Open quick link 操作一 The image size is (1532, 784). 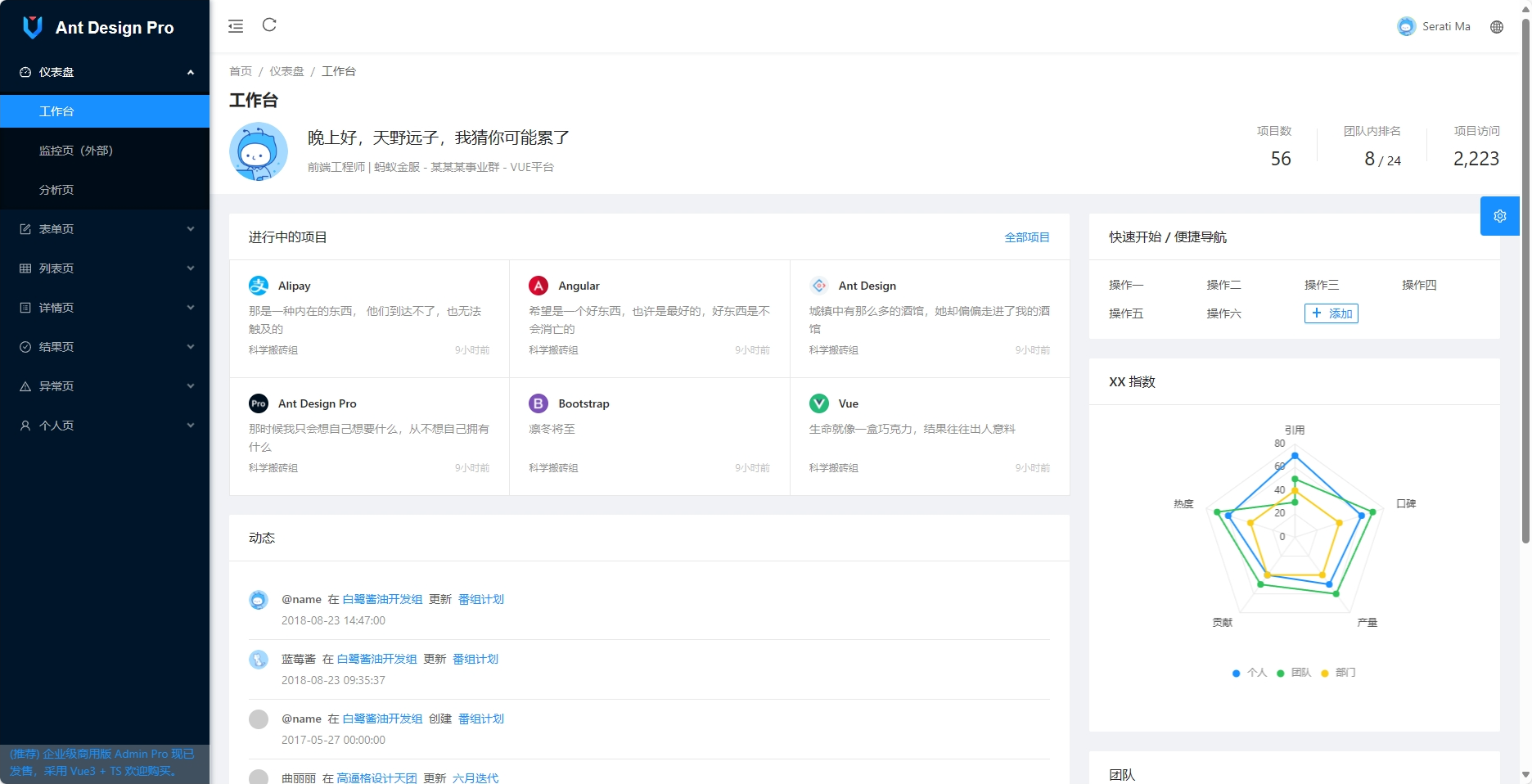coord(1126,285)
